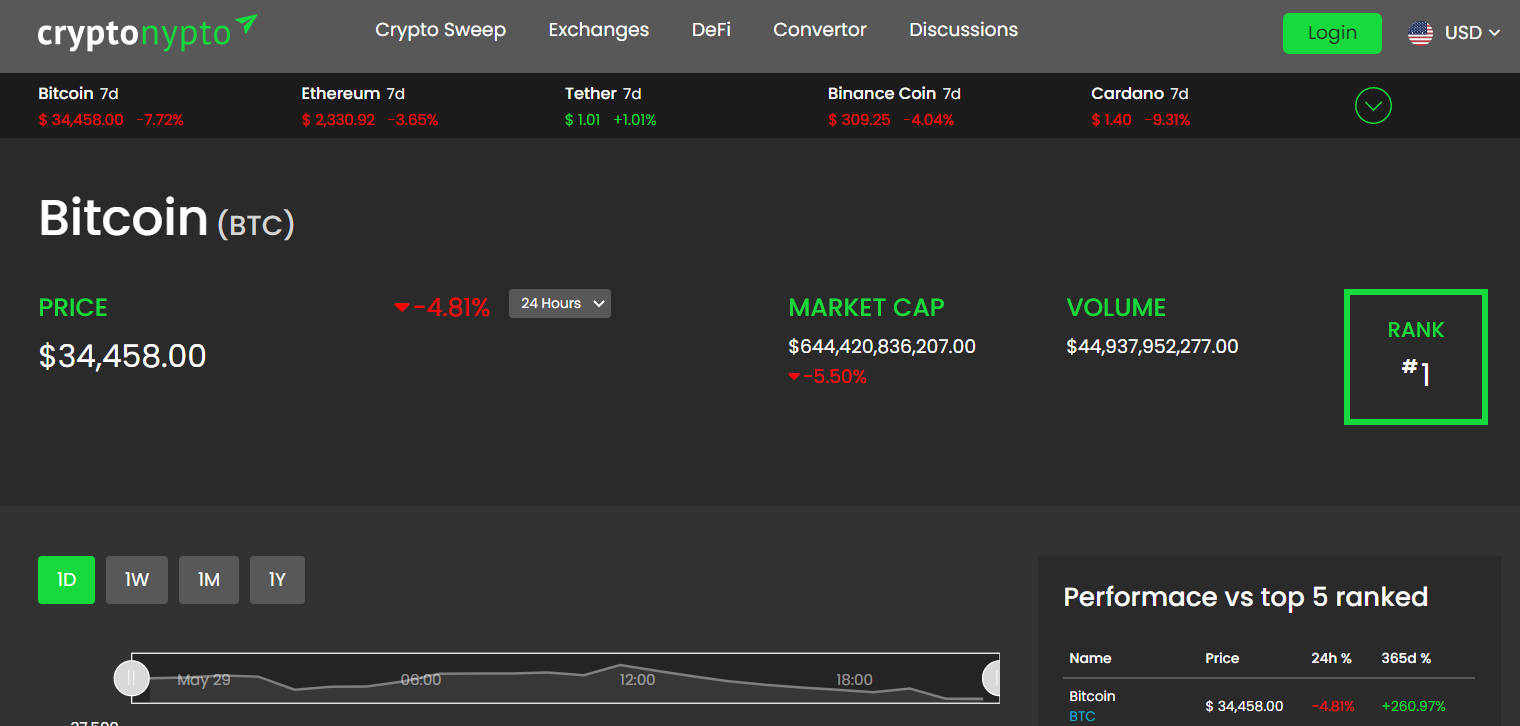
Task: Select the 1D chart range
Action: click(x=66, y=580)
